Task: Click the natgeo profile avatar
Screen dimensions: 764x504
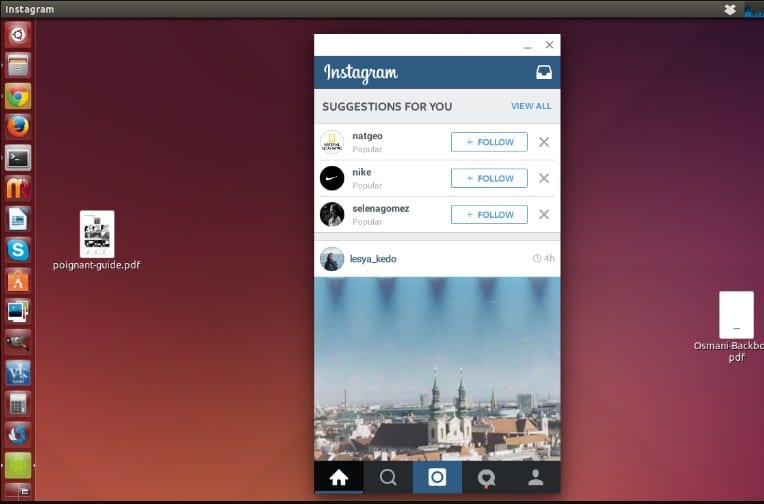Action: pyautogui.click(x=332, y=142)
